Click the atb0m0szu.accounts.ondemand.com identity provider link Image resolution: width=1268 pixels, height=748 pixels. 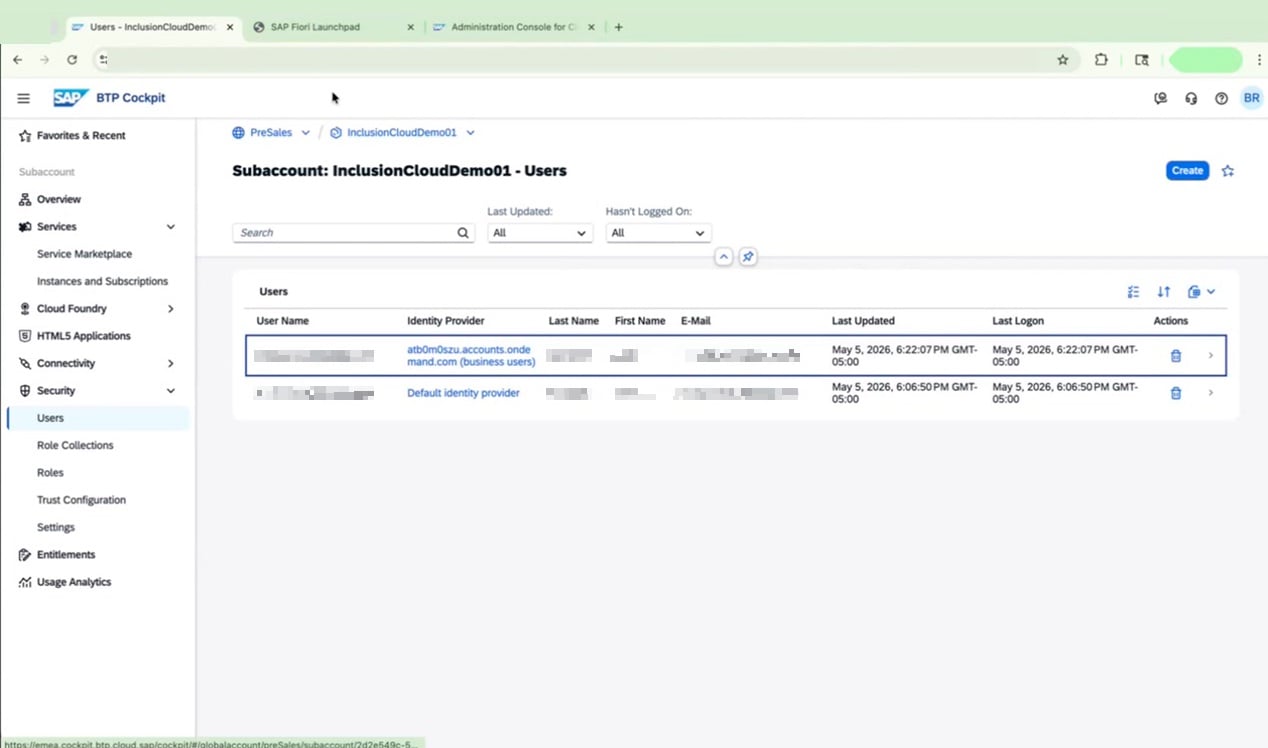coord(471,356)
